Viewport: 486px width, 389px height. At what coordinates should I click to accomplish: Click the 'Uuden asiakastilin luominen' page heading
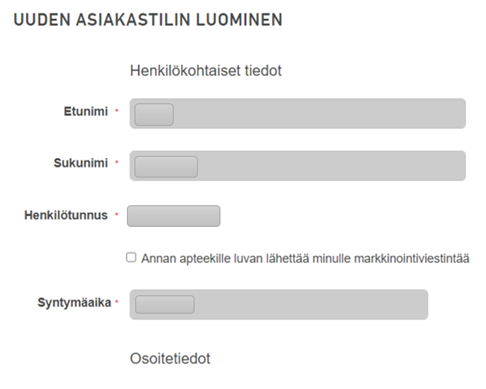point(148,20)
